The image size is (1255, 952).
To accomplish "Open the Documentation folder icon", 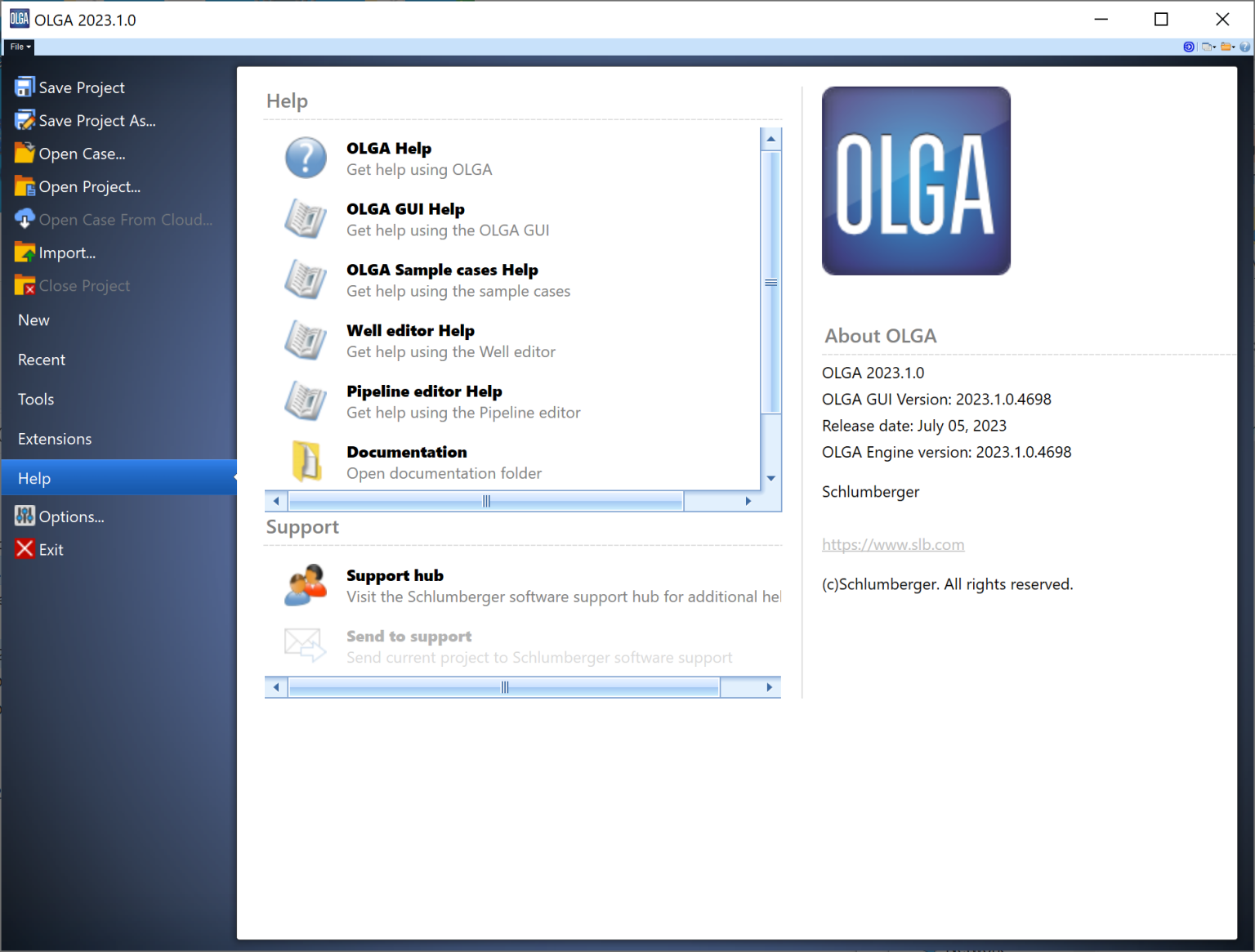I will (x=305, y=462).
